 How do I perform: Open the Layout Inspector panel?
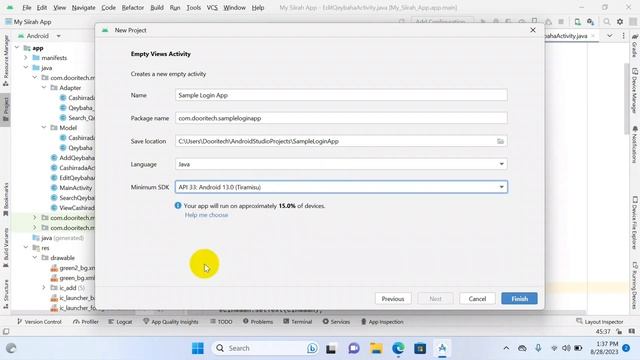pyautogui.click(x=600, y=322)
